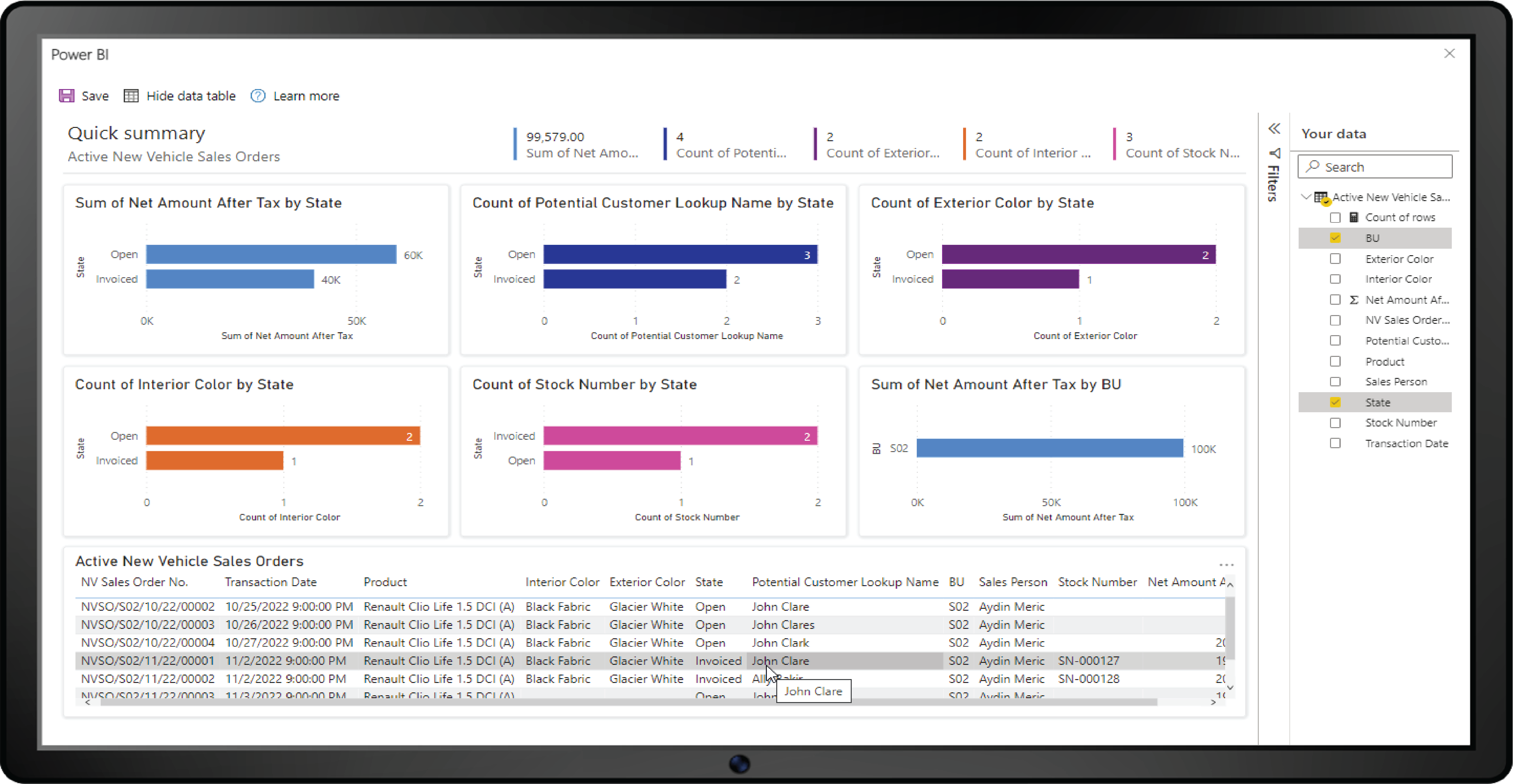Uncheck the BU field checkbox
The image size is (1513, 784).
tap(1335, 238)
